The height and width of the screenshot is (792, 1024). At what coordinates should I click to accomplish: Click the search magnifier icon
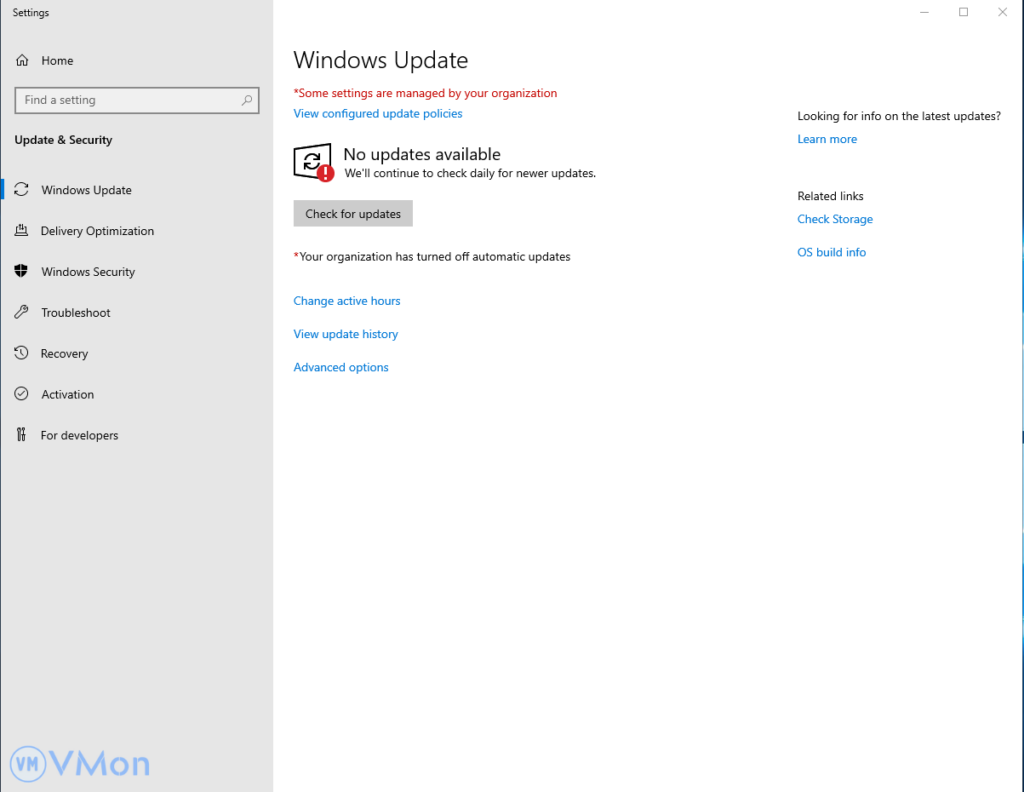pyautogui.click(x=246, y=100)
